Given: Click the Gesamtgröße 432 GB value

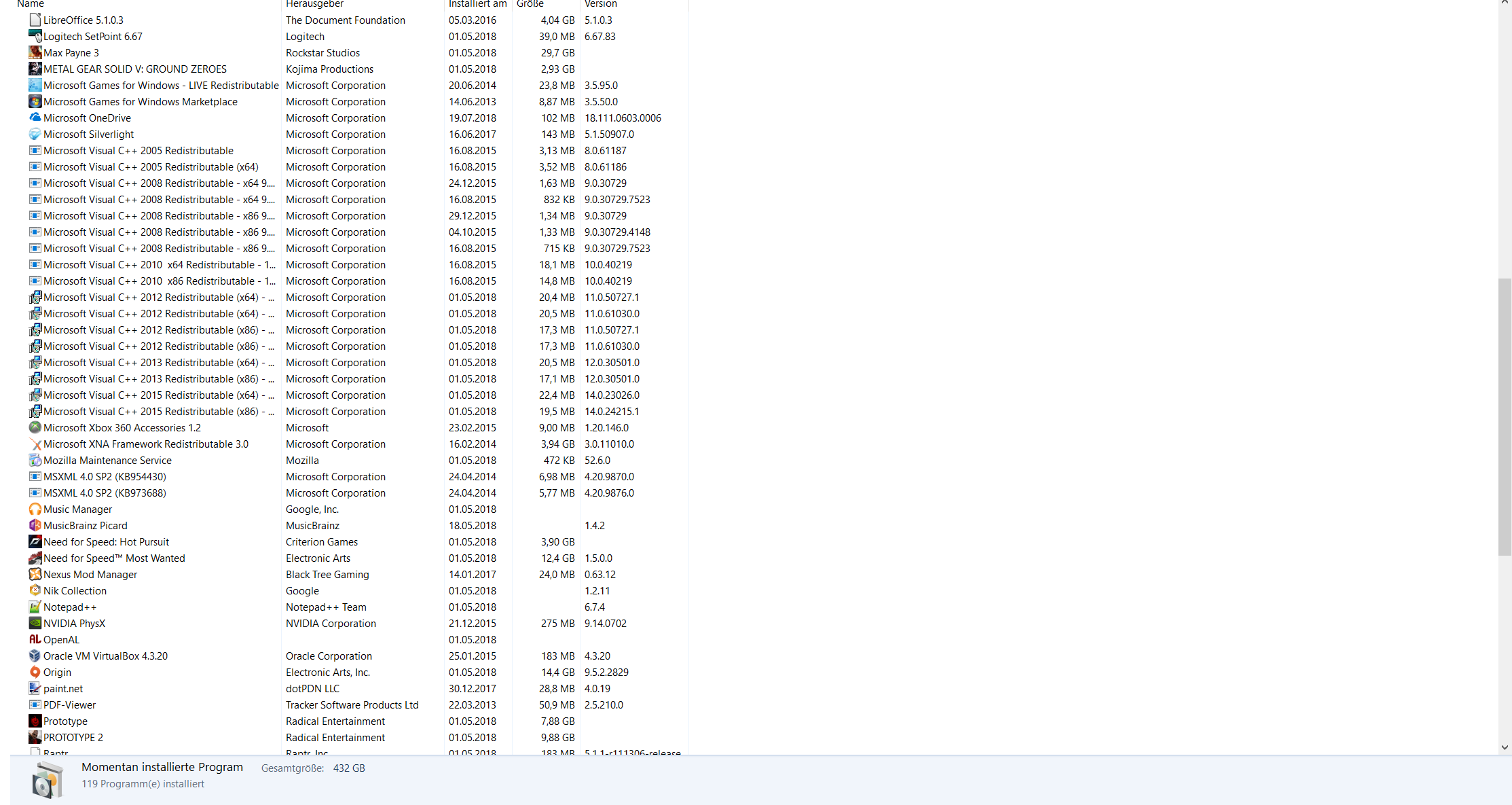Looking at the screenshot, I should [x=349, y=768].
